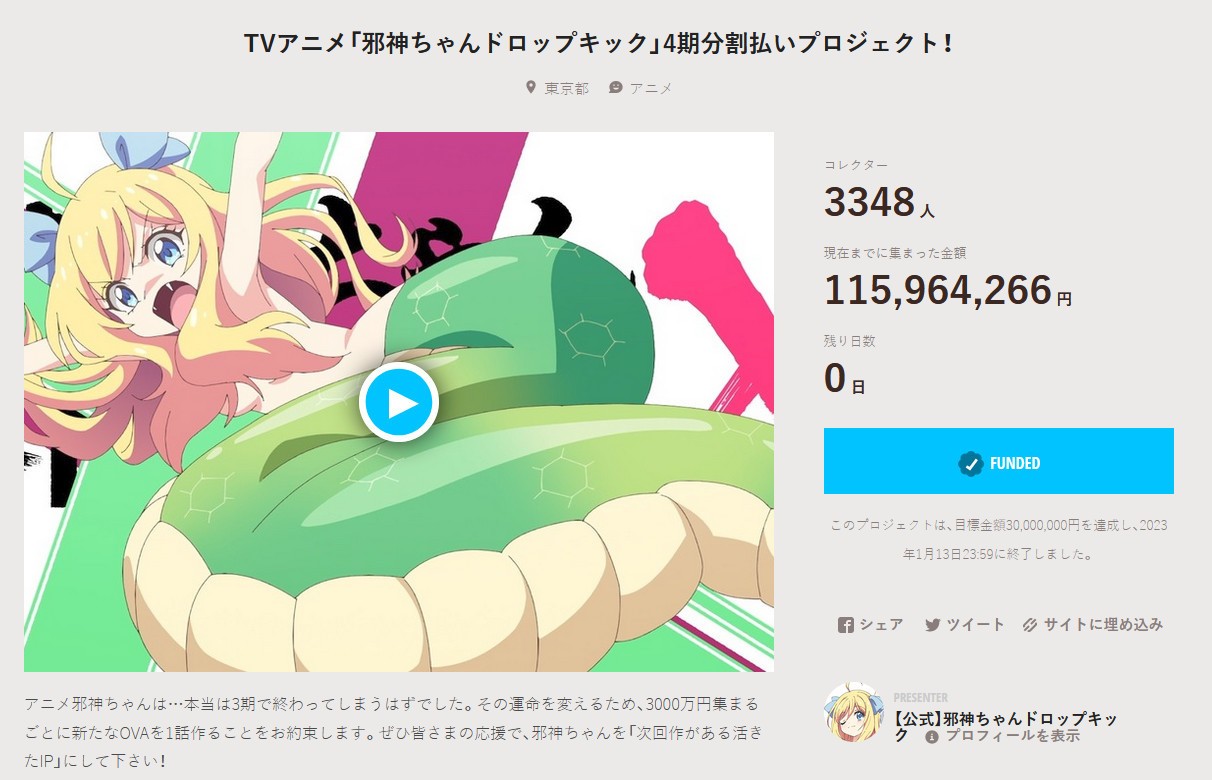Click the Facebook share icon
The height and width of the screenshot is (780, 1212).
coord(845,625)
